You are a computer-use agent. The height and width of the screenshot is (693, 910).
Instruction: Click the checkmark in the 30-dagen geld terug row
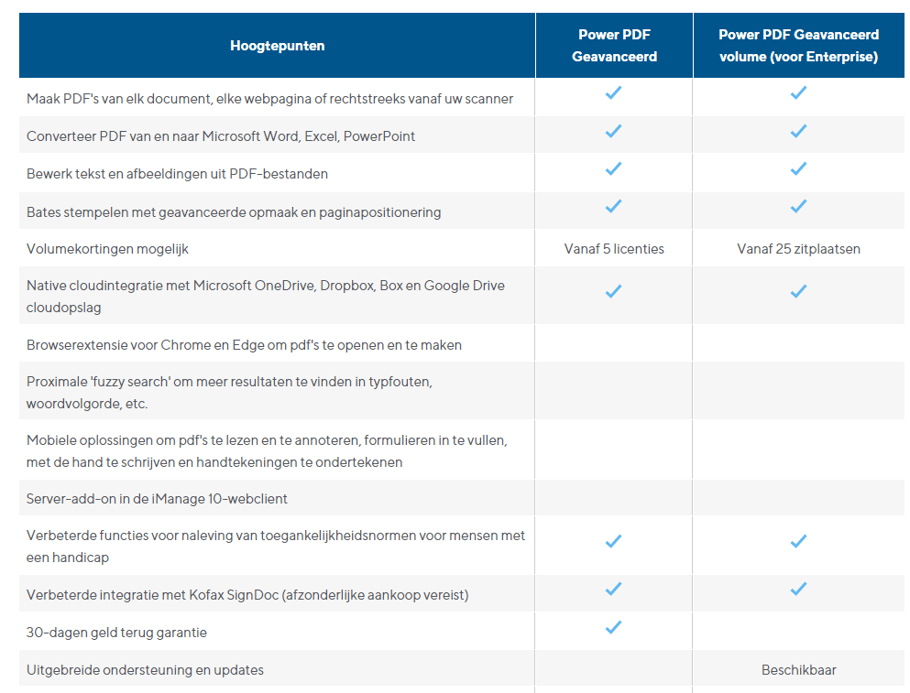point(614,627)
